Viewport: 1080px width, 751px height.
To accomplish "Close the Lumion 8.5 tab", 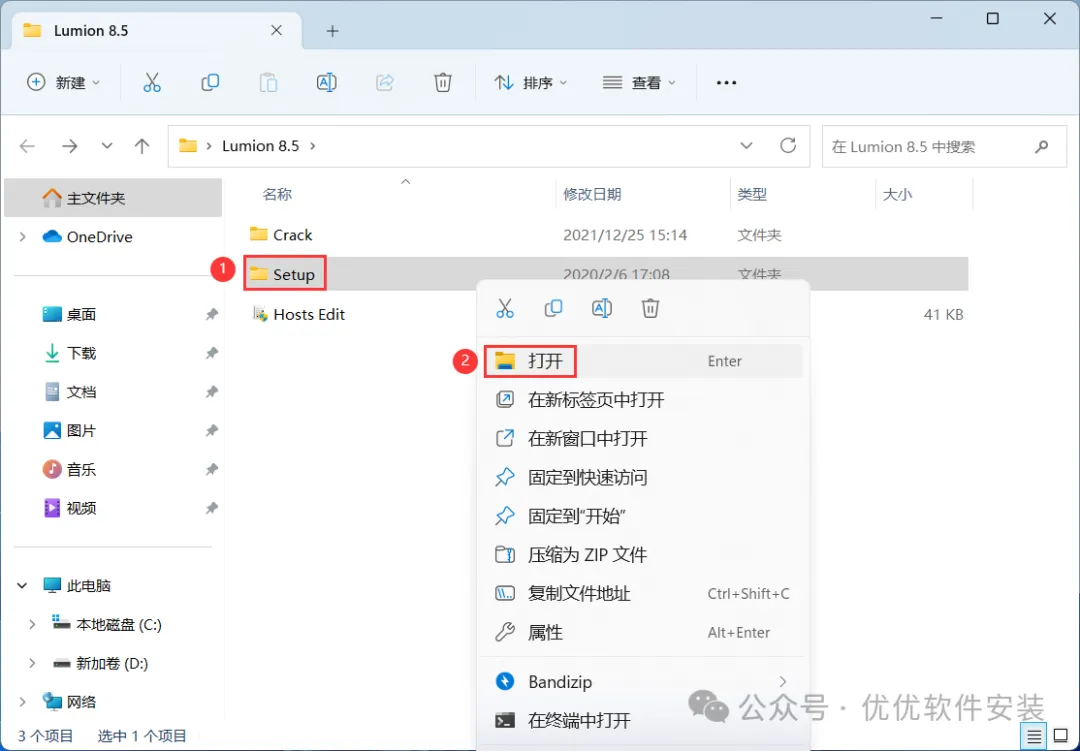I will tap(276, 30).
